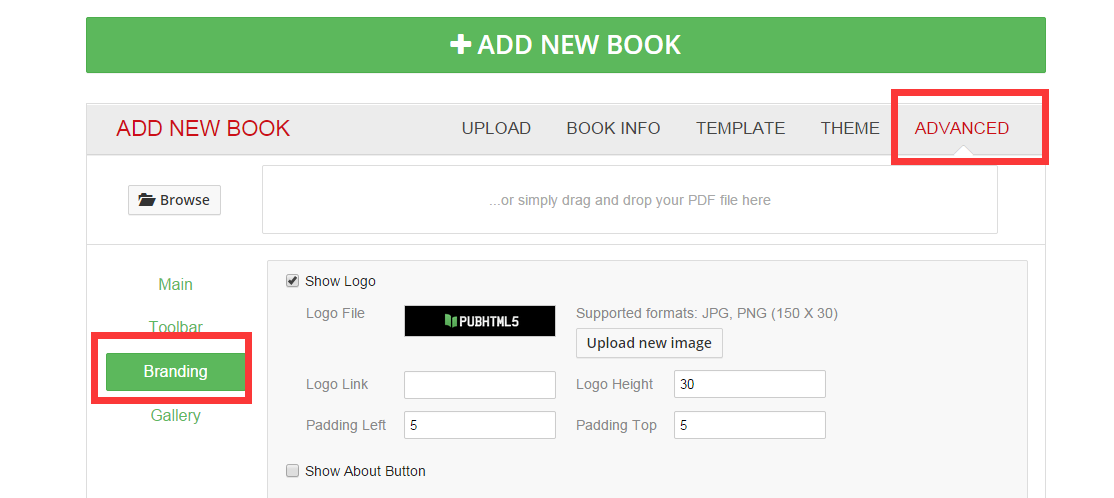Click into the Logo Height field
The image size is (1114, 498).
pos(750,384)
